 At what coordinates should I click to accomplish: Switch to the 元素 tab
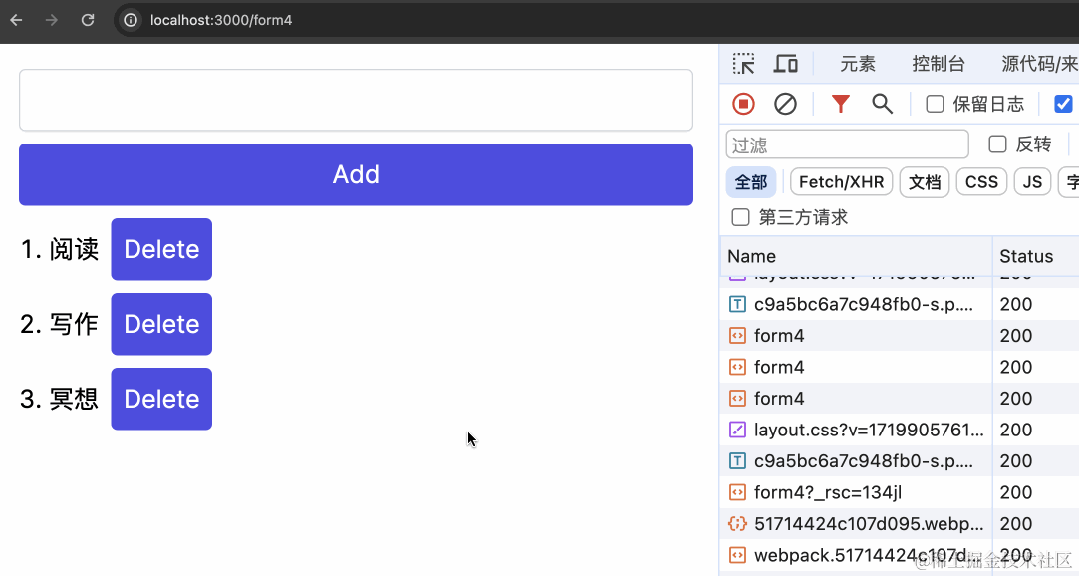tap(857, 64)
